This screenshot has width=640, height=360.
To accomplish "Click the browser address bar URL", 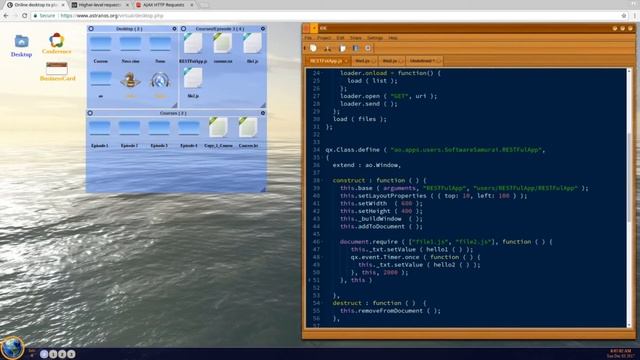I will [x=112, y=16].
